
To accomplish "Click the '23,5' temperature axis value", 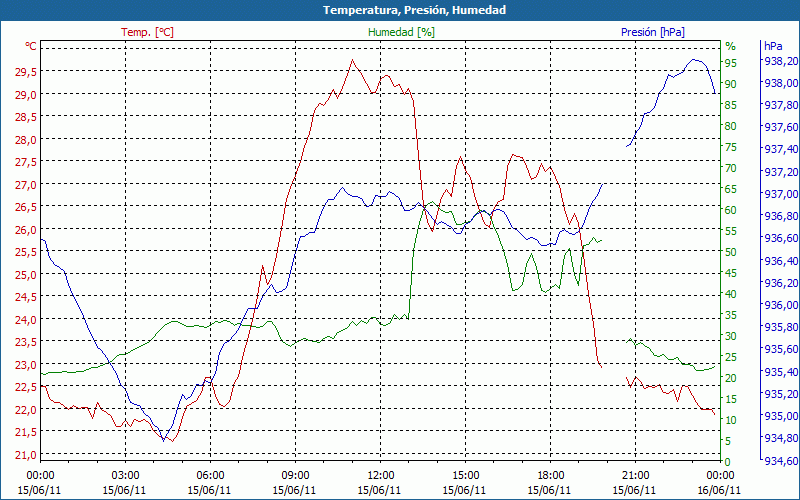I will [x=26, y=341].
